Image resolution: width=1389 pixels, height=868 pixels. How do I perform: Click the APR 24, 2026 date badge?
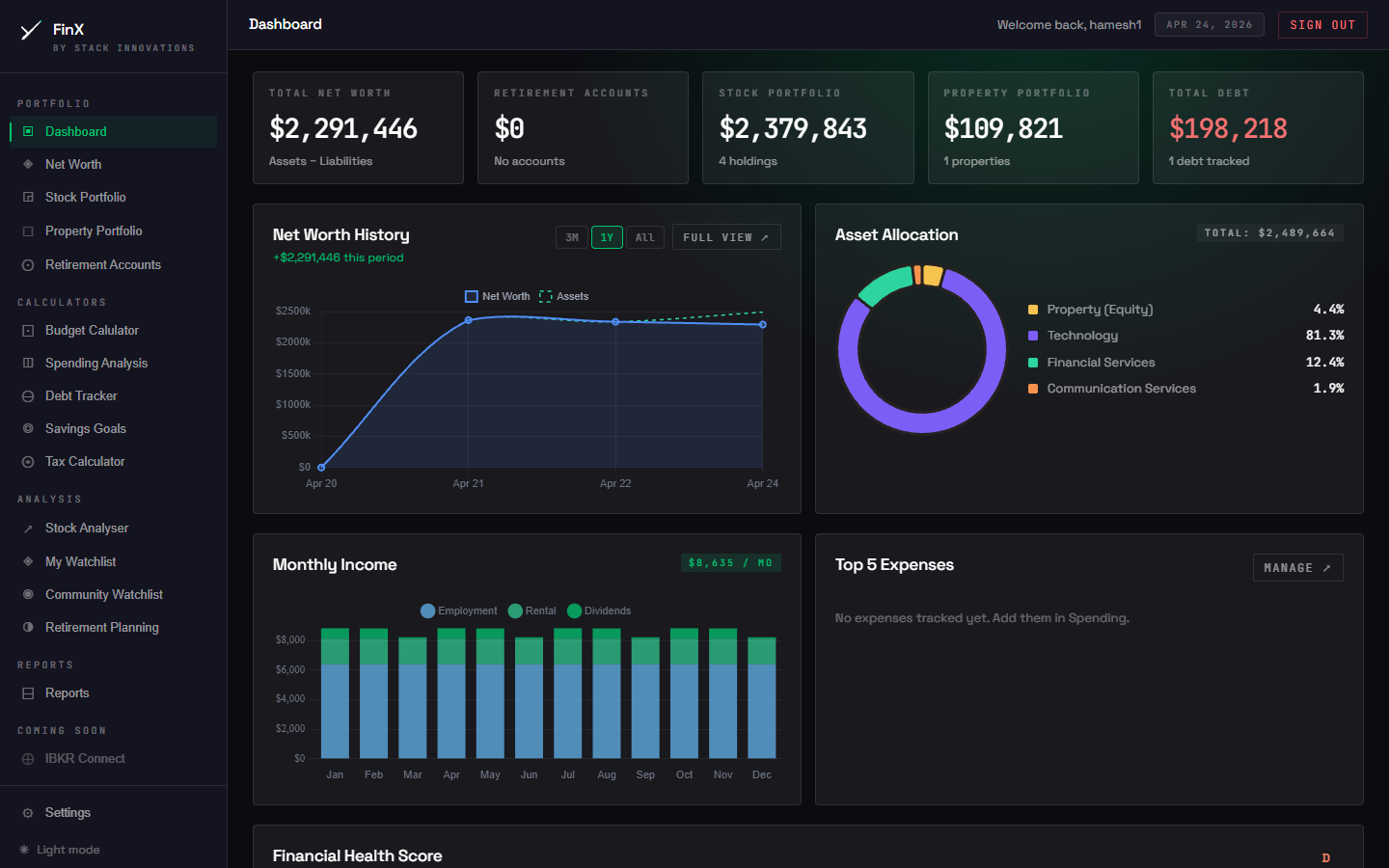tap(1210, 25)
